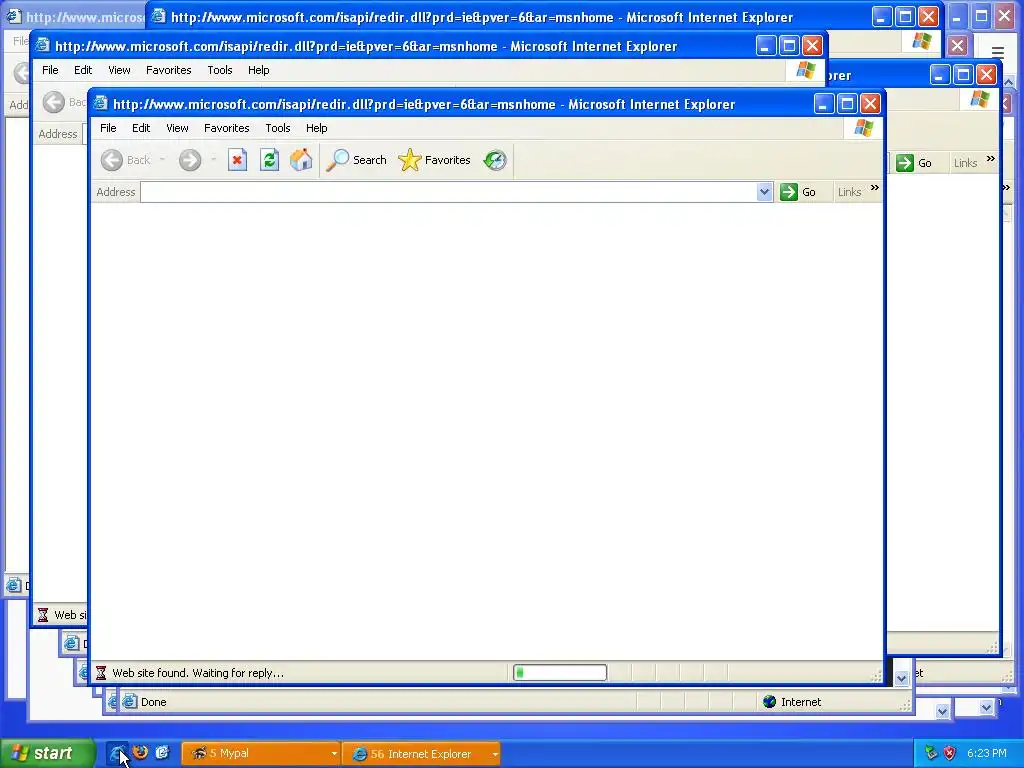Open the File menu in the second window
This screenshot has height=768, width=1024.
tap(50, 70)
